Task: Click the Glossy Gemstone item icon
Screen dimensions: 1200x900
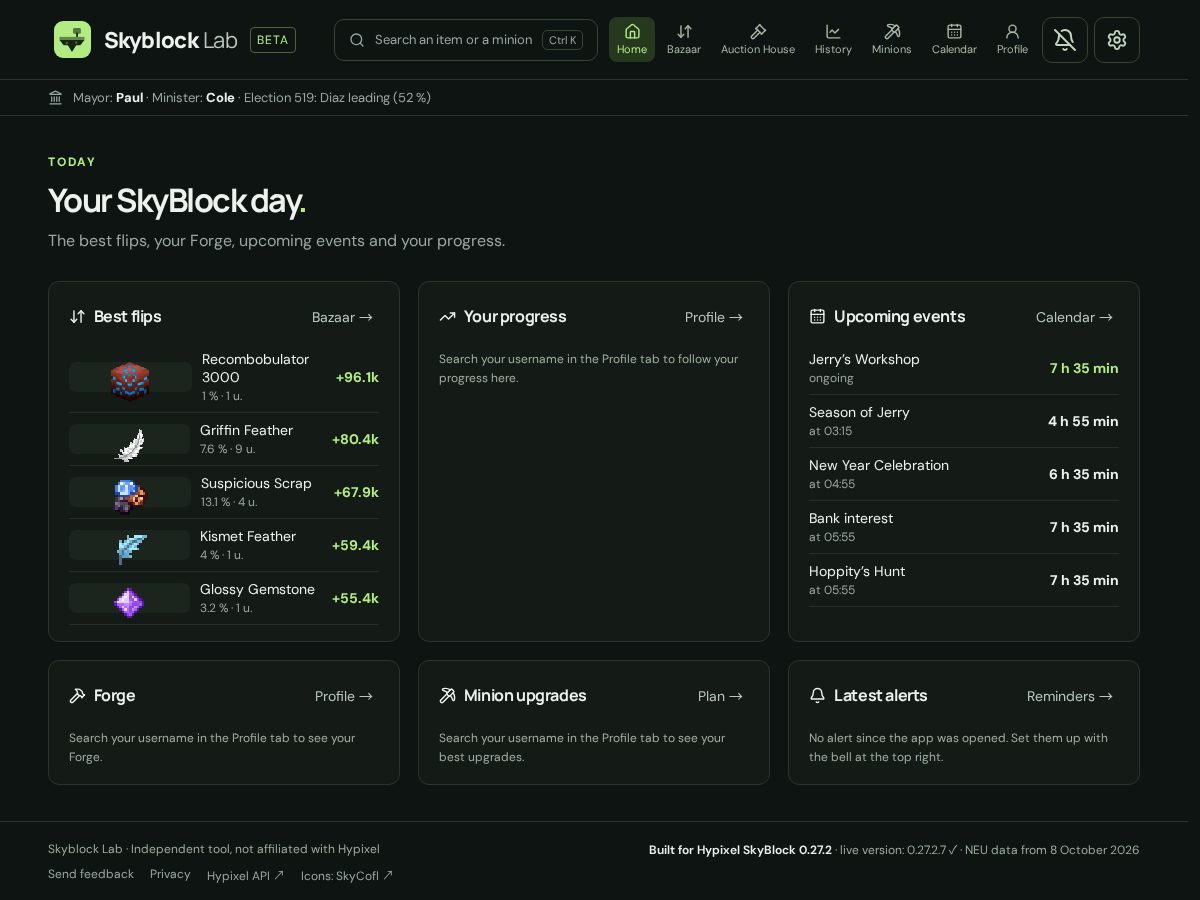Action: [129, 602]
